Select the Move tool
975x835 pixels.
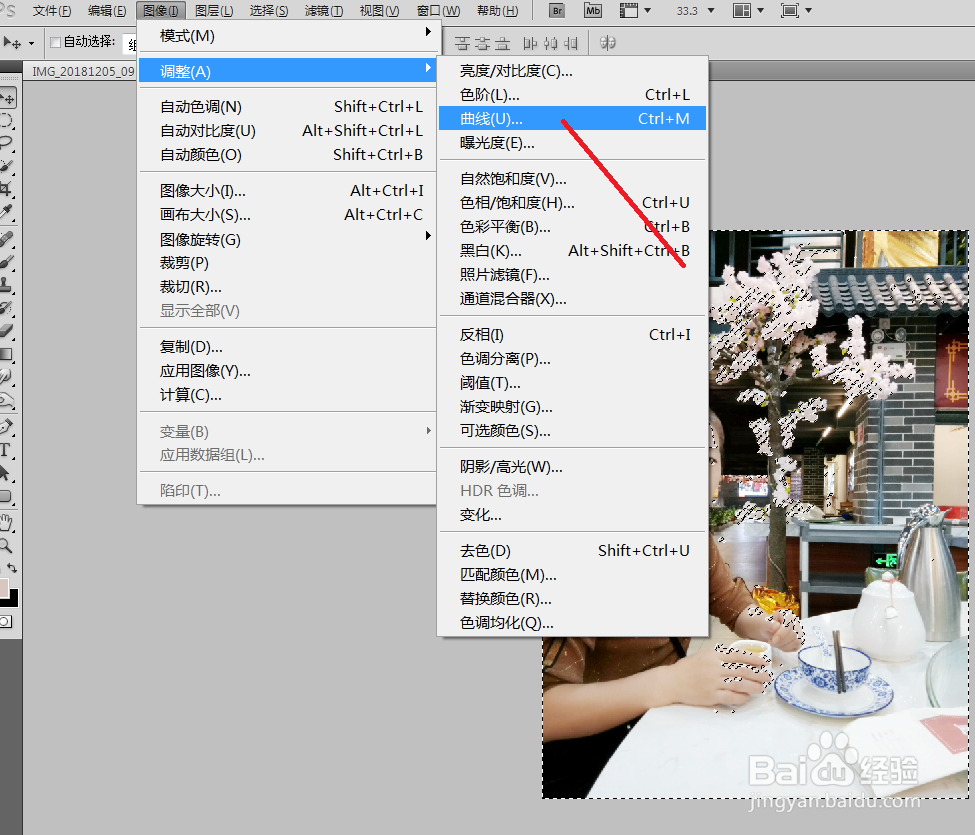(10, 97)
